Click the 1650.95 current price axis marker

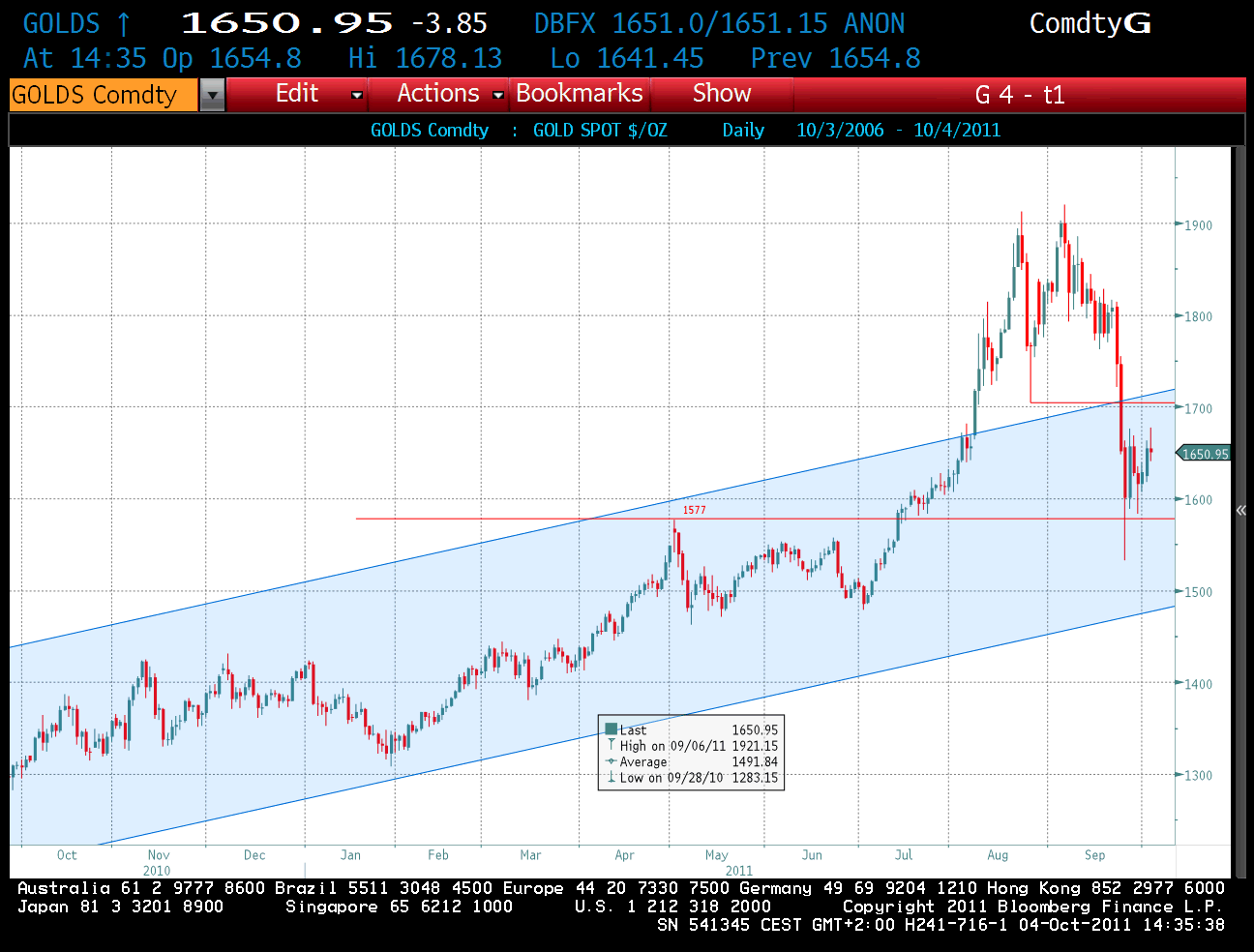click(x=1204, y=454)
